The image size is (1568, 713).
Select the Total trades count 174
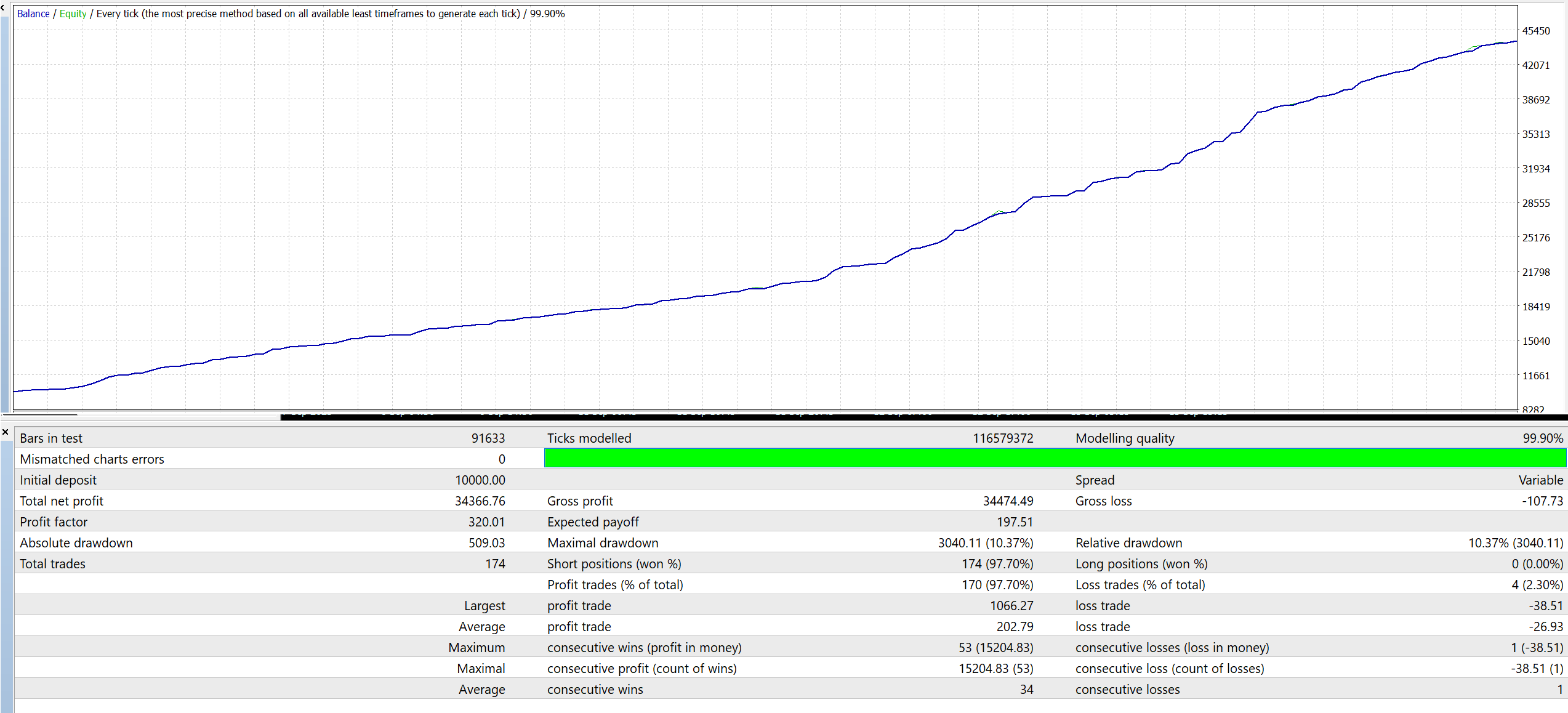(x=495, y=564)
